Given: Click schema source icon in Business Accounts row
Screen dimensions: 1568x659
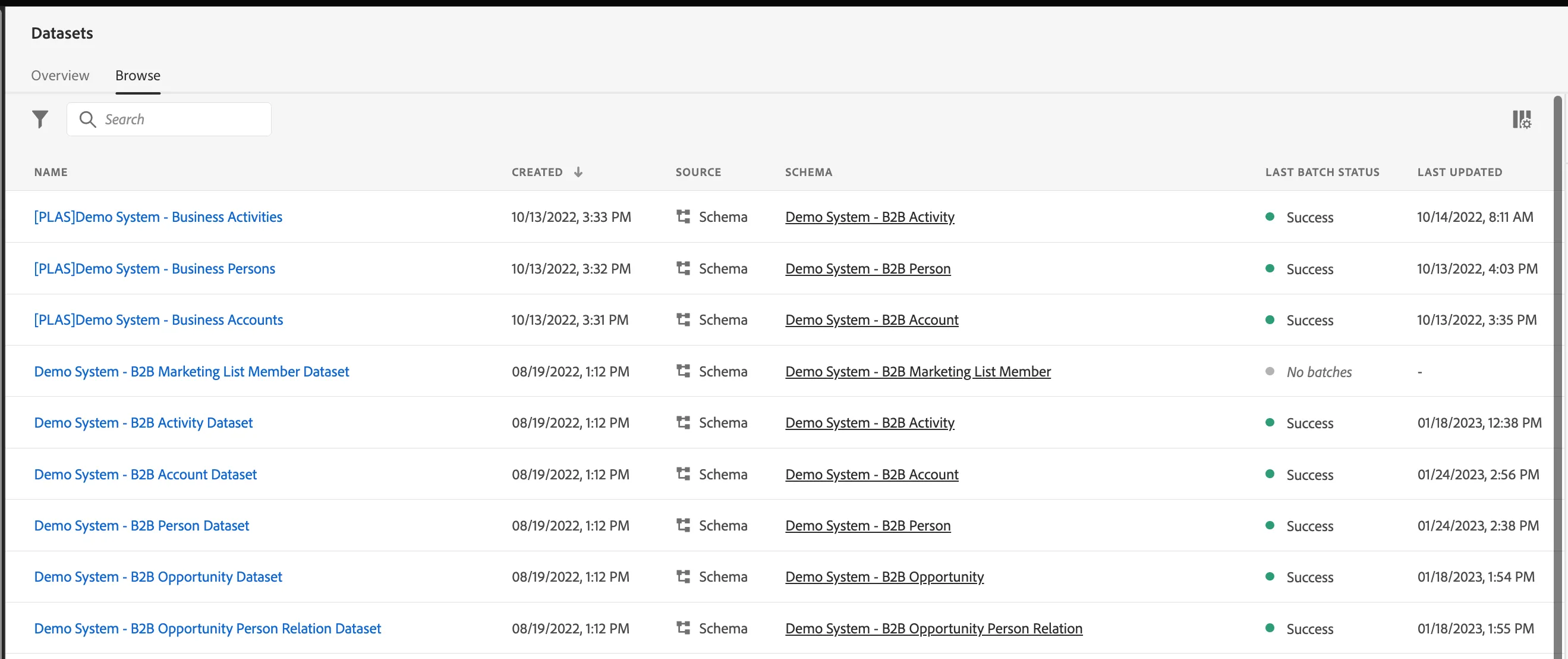Looking at the screenshot, I should pyautogui.click(x=683, y=319).
